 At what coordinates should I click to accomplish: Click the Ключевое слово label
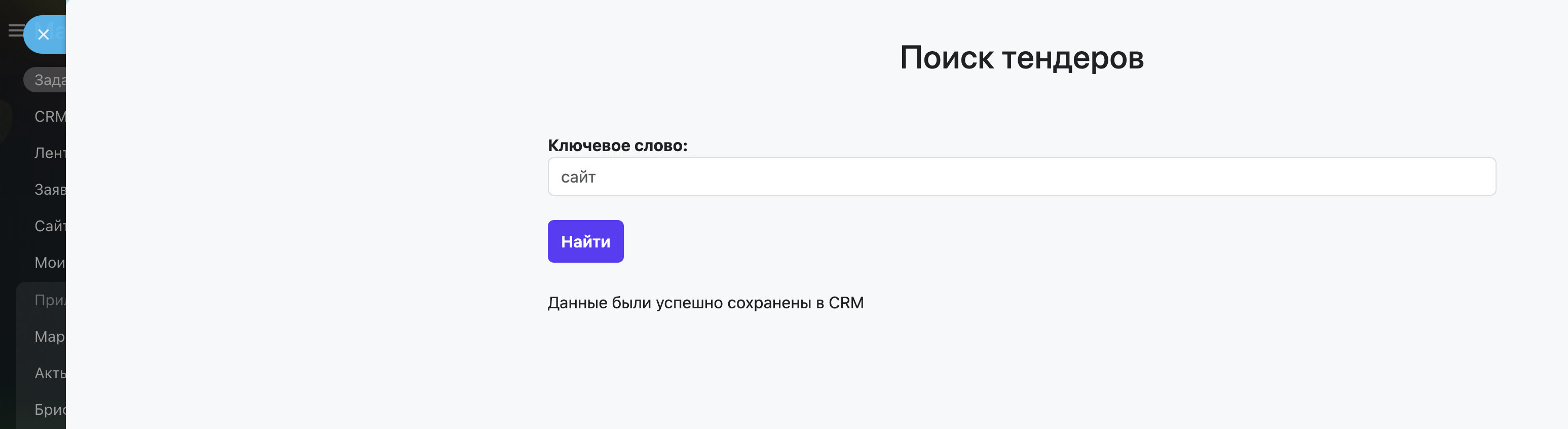click(617, 146)
